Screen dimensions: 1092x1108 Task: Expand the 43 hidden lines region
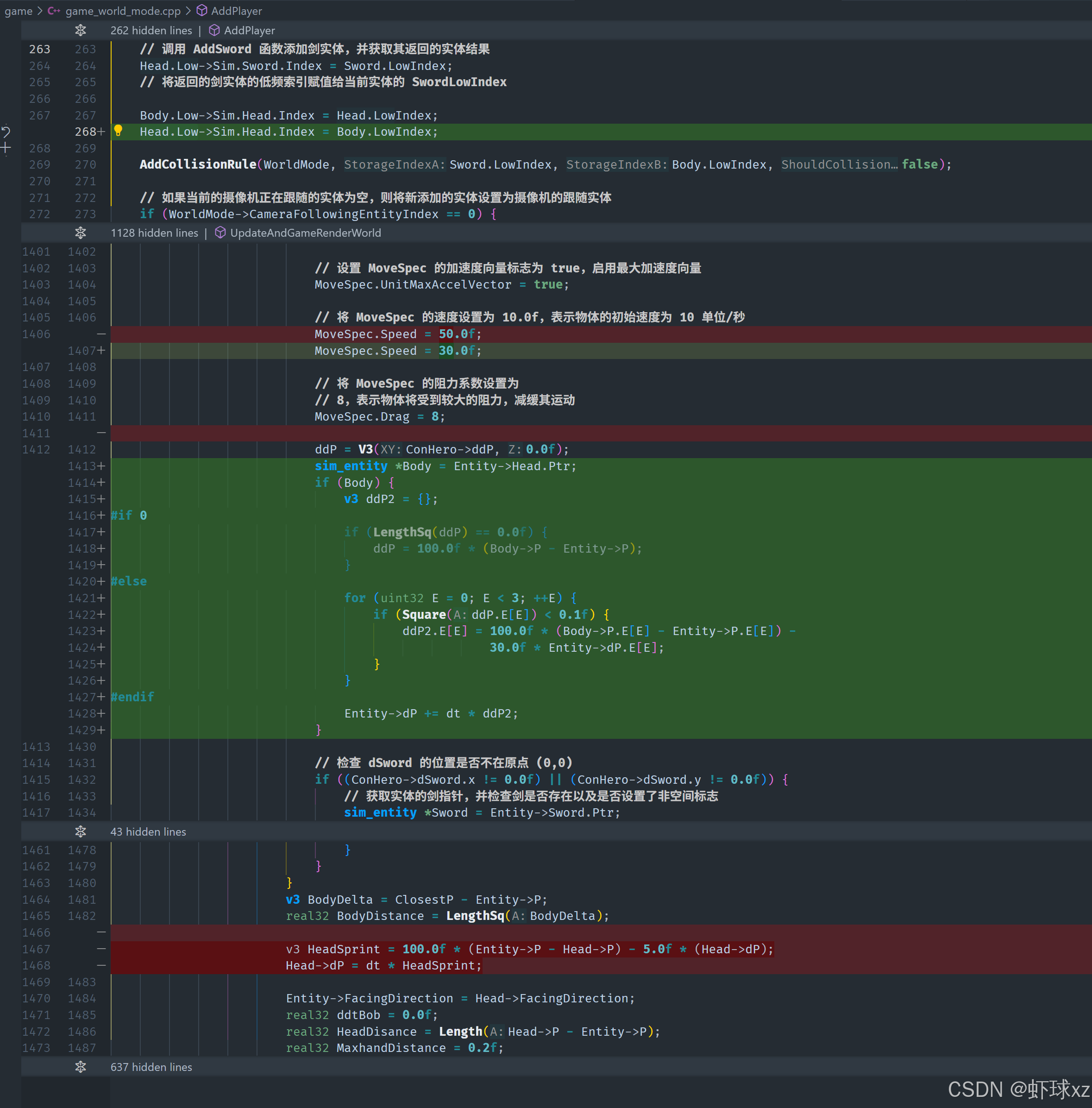80,831
